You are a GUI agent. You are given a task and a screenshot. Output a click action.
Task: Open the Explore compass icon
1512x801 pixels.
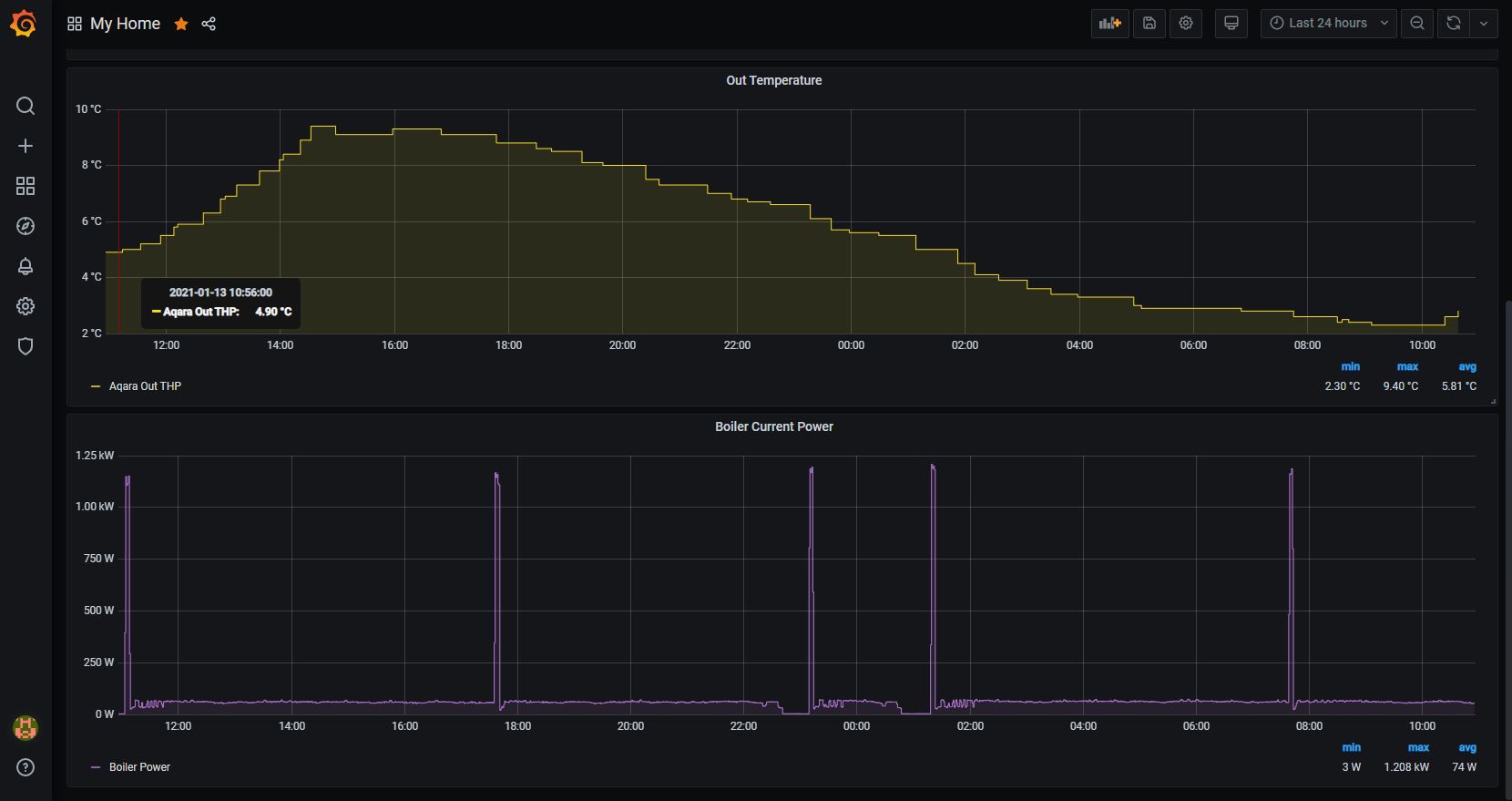click(x=26, y=226)
